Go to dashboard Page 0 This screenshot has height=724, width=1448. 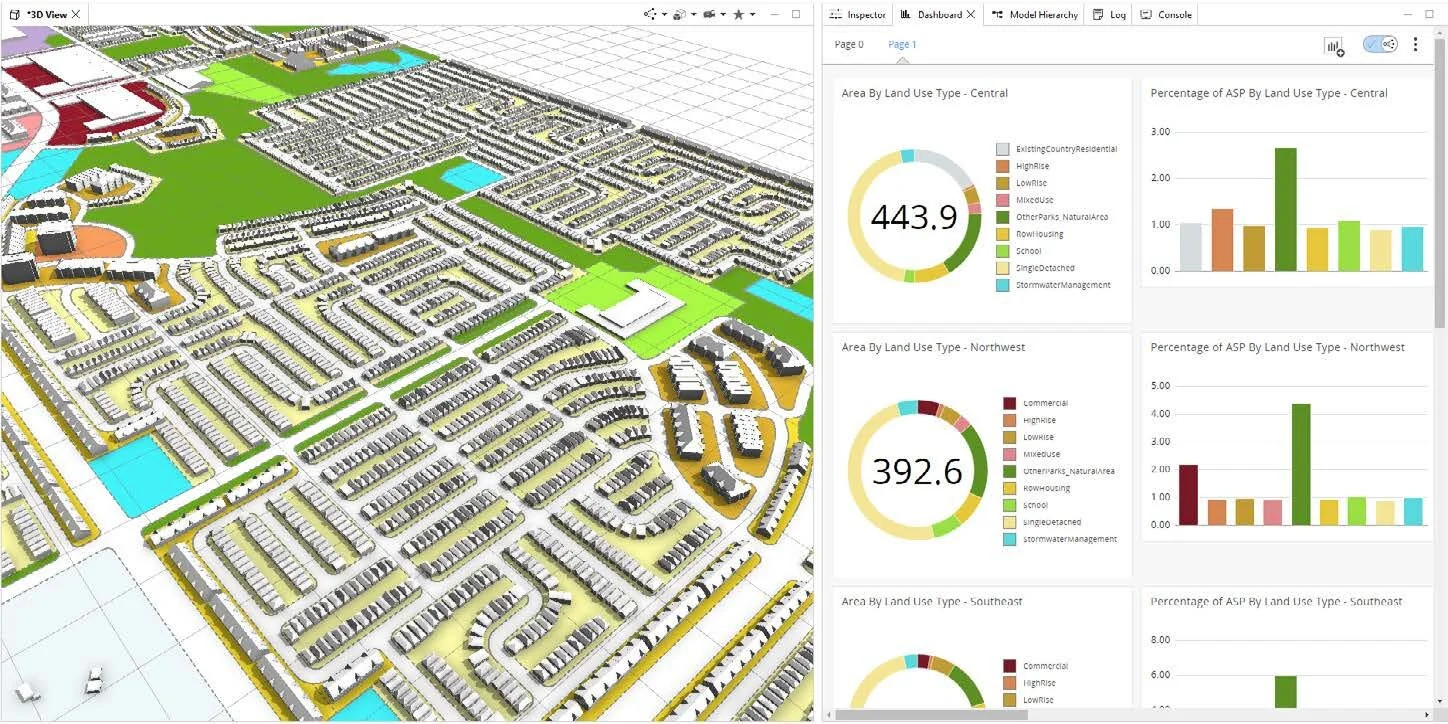click(x=849, y=44)
